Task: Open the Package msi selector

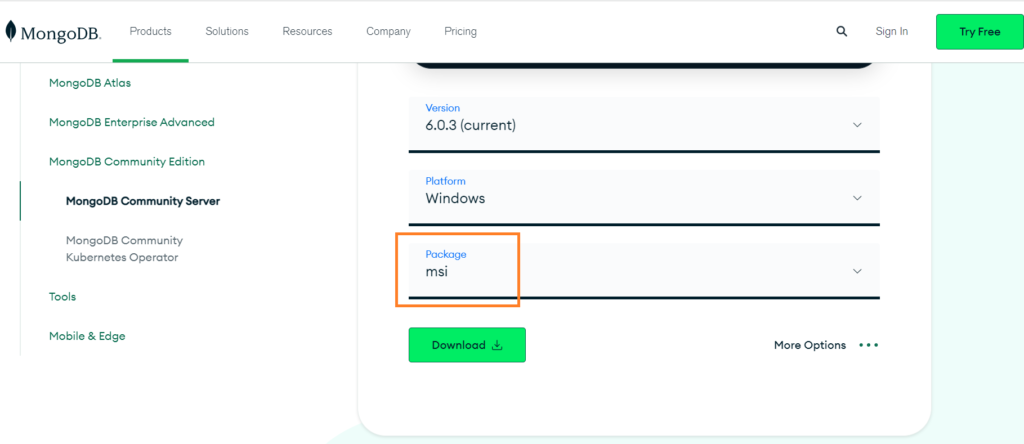Action: coord(644,270)
